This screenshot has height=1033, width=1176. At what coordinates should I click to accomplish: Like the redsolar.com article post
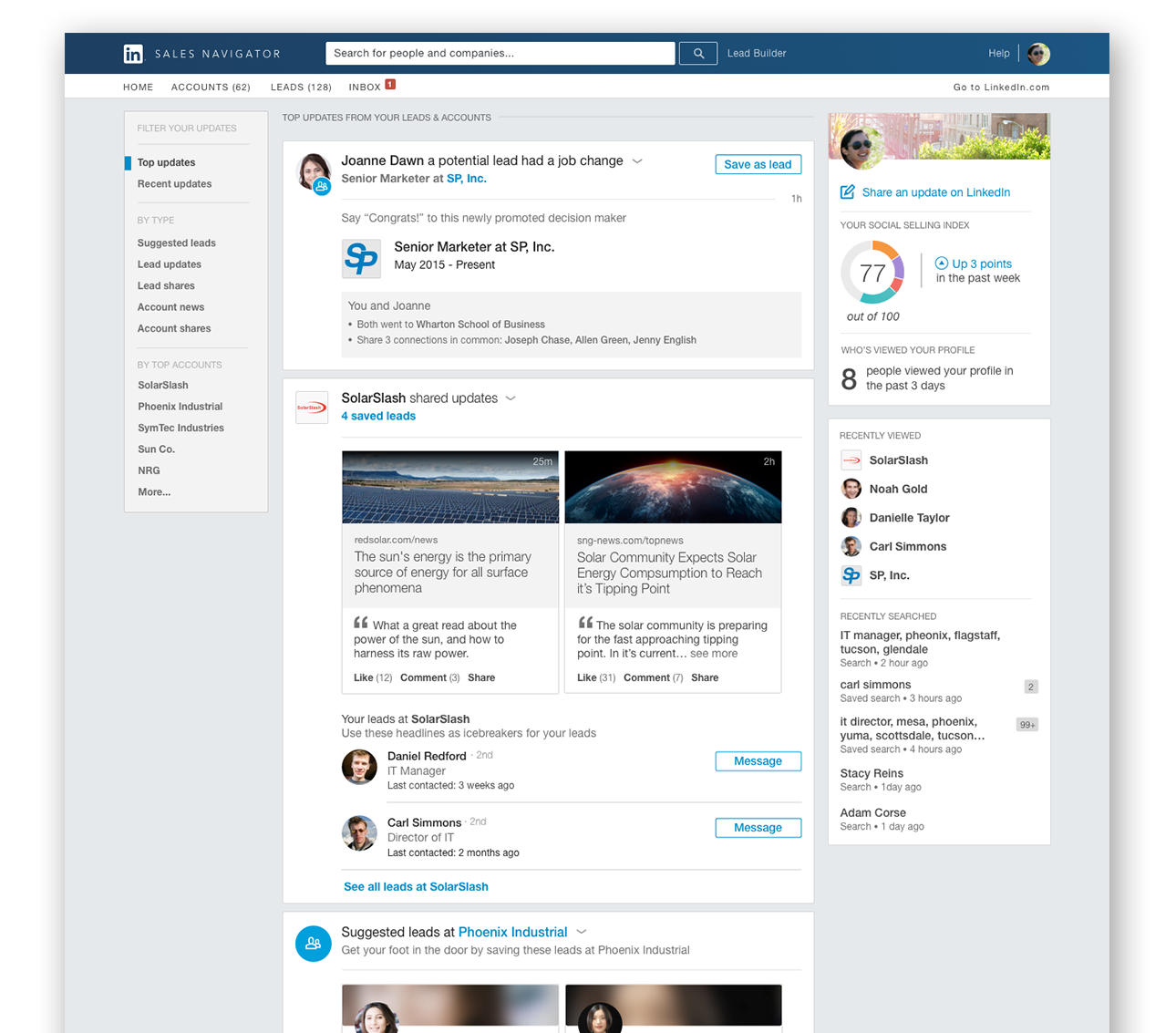363,678
